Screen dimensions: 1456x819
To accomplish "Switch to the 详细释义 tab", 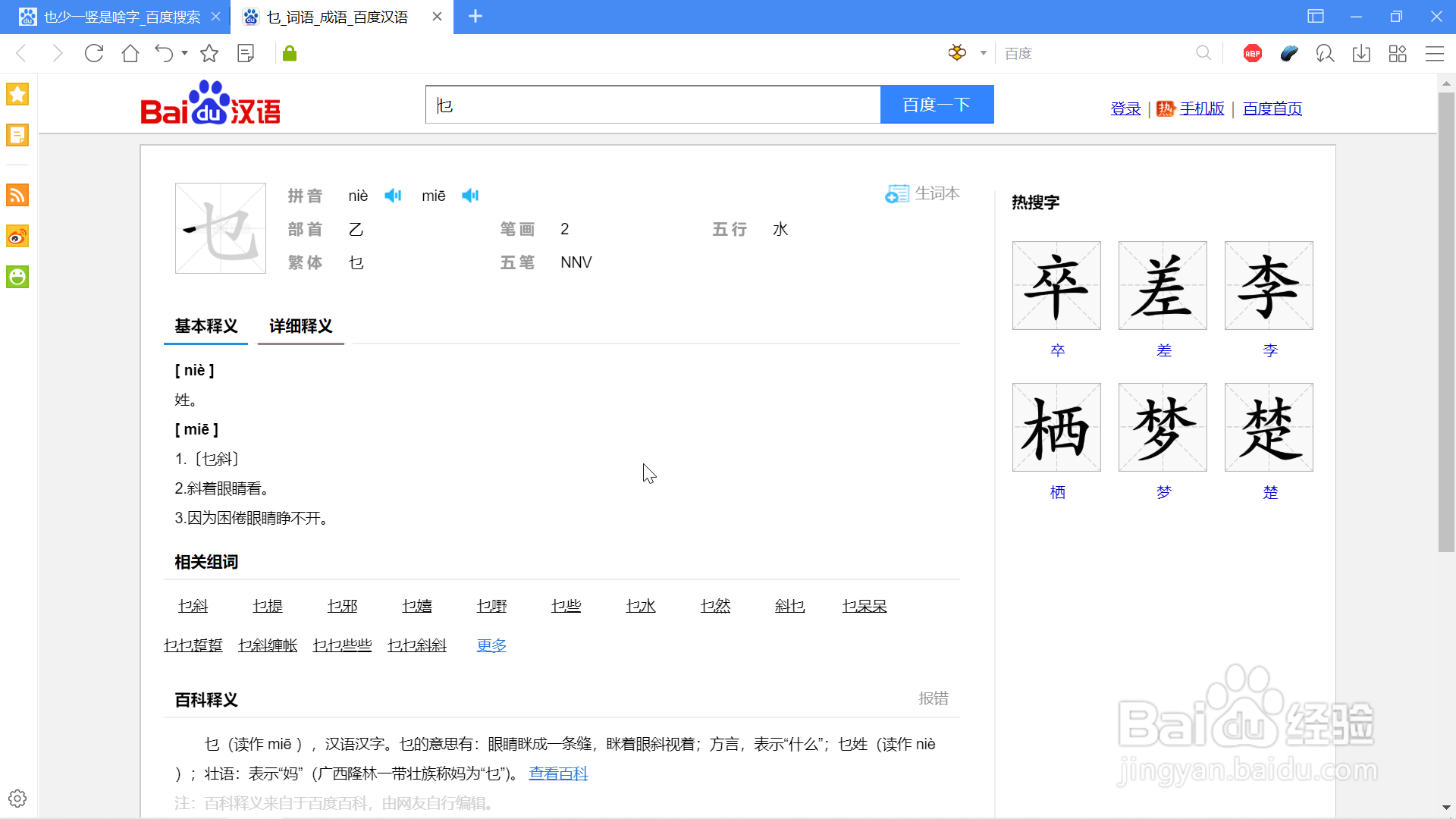I will (300, 326).
